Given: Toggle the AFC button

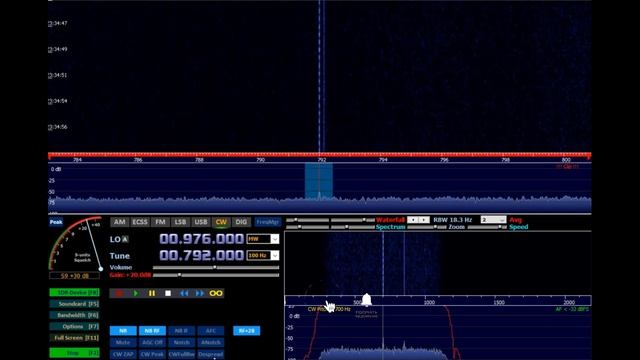Looking at the screenshot, I should (211, 331).
